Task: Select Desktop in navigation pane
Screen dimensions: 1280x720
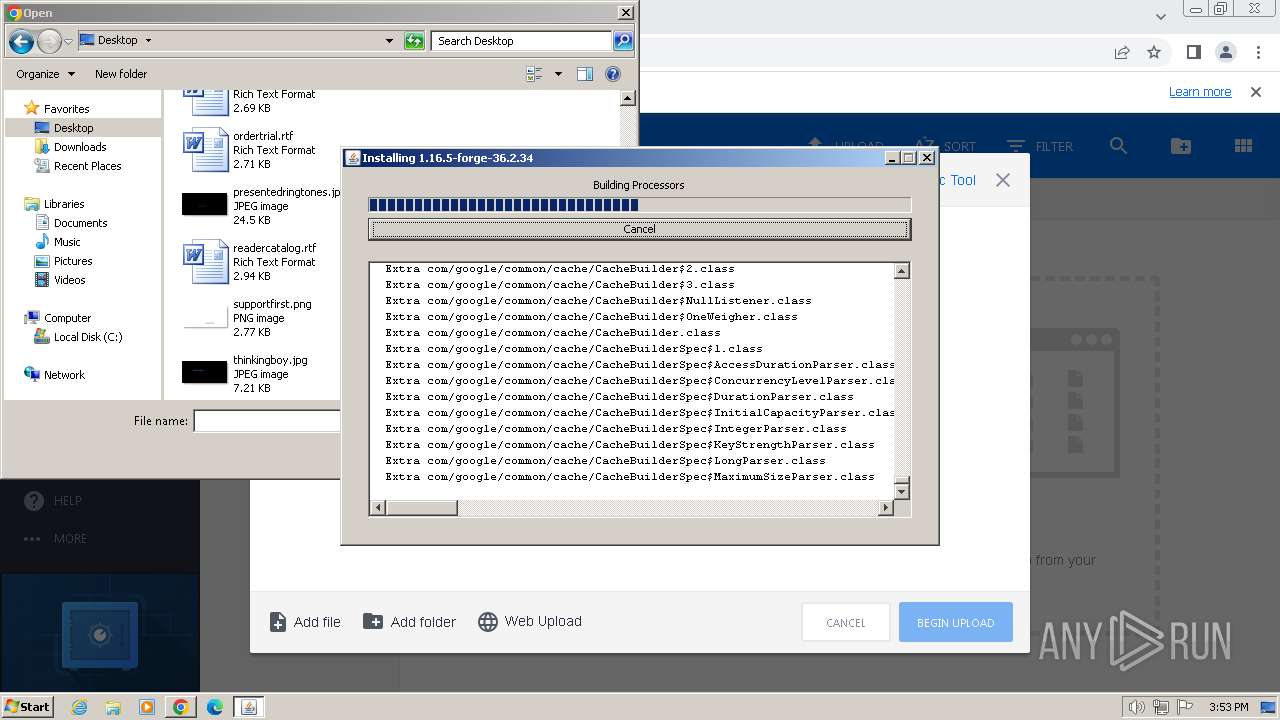Action: click(73, 128)
